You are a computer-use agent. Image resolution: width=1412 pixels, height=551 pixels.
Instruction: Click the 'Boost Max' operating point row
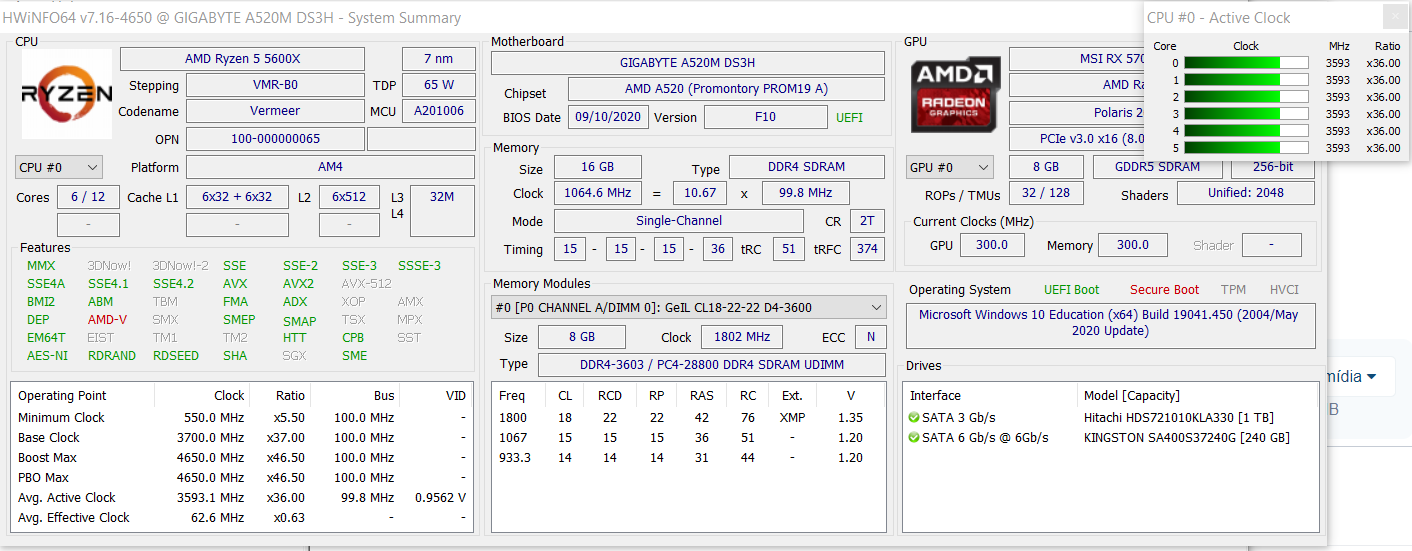(242, 458)
